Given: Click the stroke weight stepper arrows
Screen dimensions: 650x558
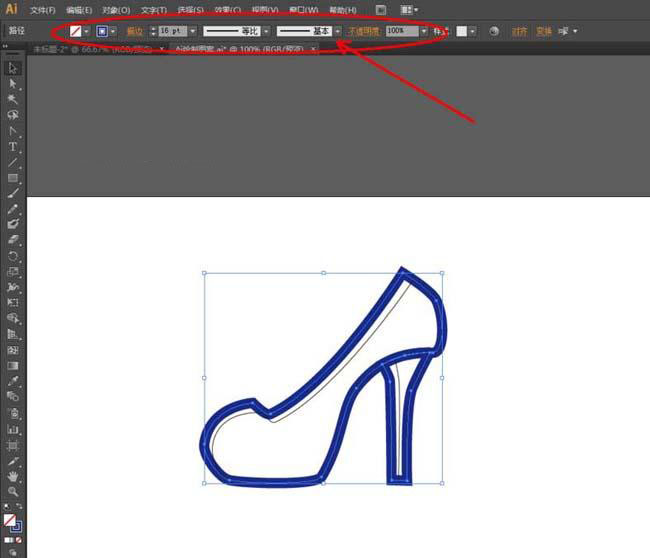Looking at the screenshot, I should (x=153, y=31).
